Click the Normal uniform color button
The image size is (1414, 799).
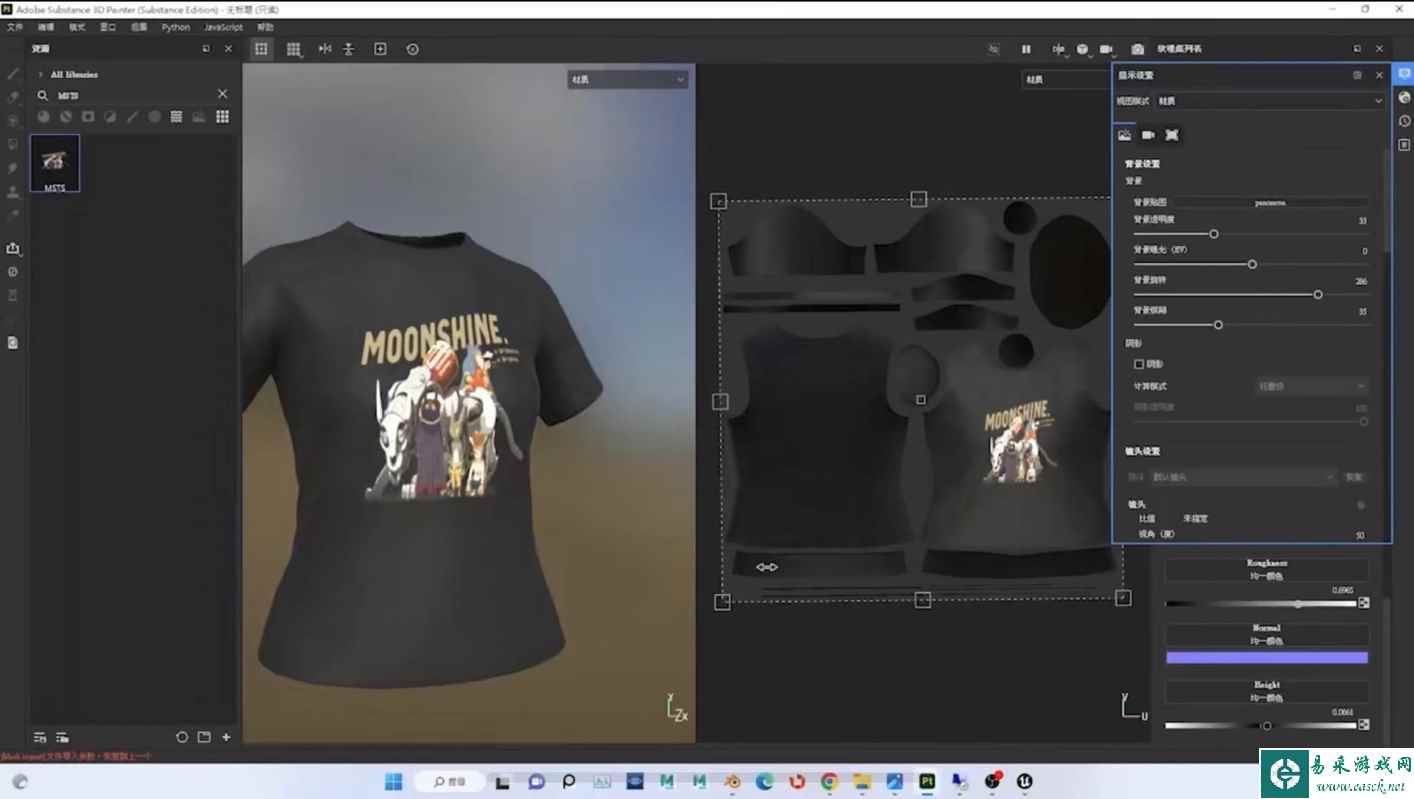tap(1266, 634)
